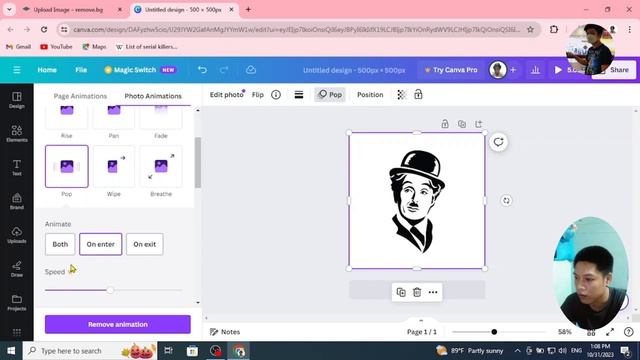Click the add page icon above the canvas
Viewport: 640px width, 360px height.
point(478,124)
